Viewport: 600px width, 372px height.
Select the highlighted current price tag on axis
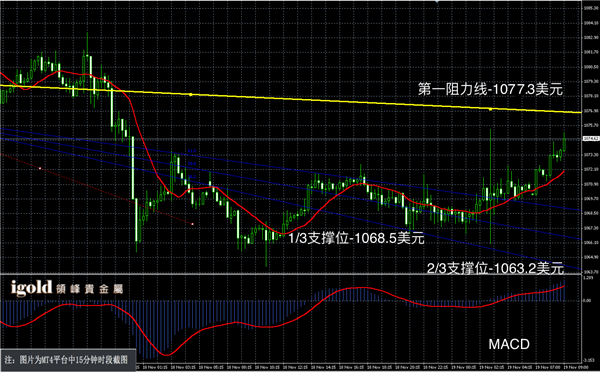[591, 139]
